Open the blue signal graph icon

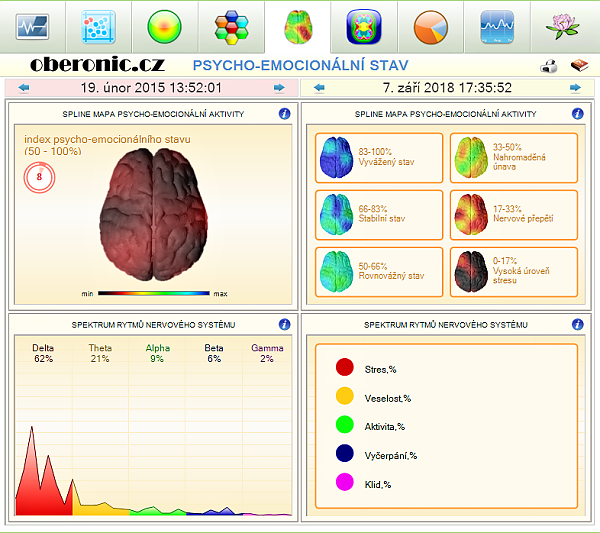tap(496, 26)
